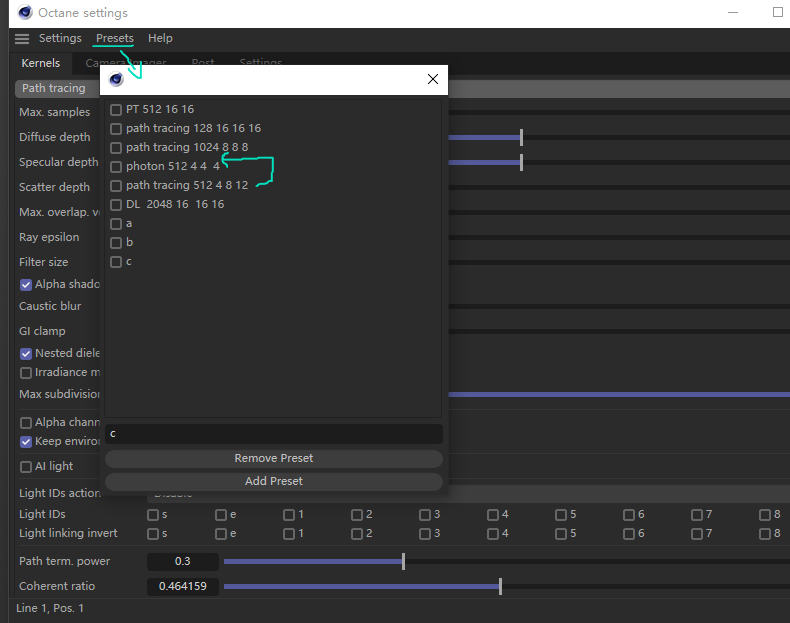Click the Max. samples label
This screenshot has width=790, height=623.
click(x=54, y=112)
